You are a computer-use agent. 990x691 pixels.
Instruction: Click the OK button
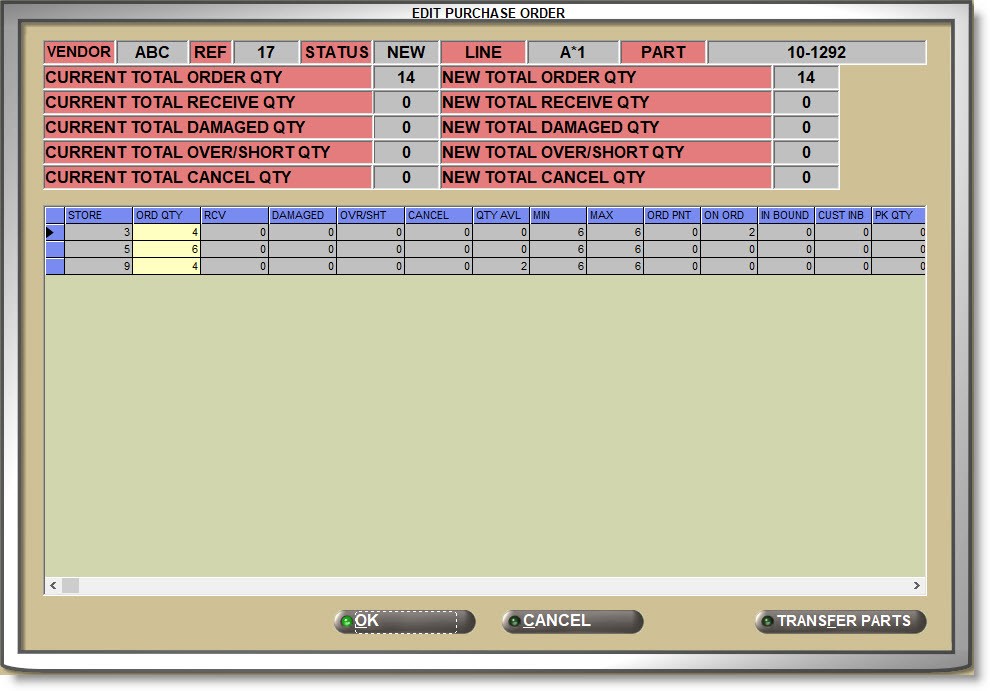click(x=404, y=621)
